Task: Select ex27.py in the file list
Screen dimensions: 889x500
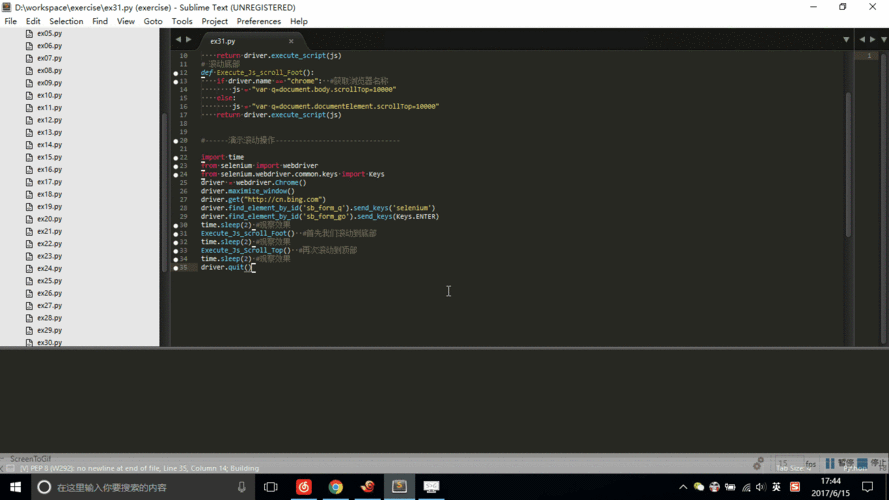Action: [x=49, y=306]
